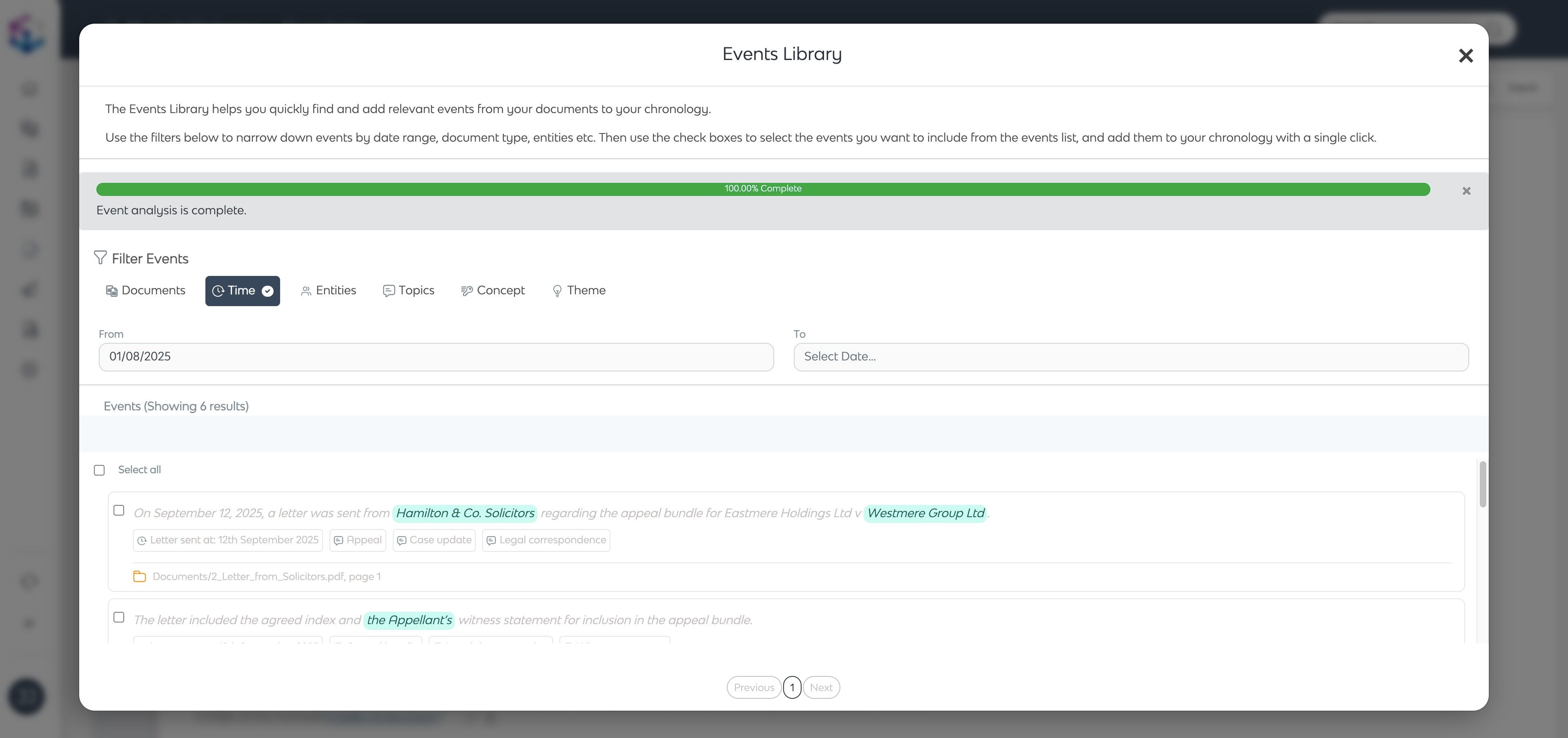Image resolution: width=1568 pixels, height=738 pixels.
Task: Click the folder icon beside Letter_from_Solicitors.pdf
Action: 139,577
